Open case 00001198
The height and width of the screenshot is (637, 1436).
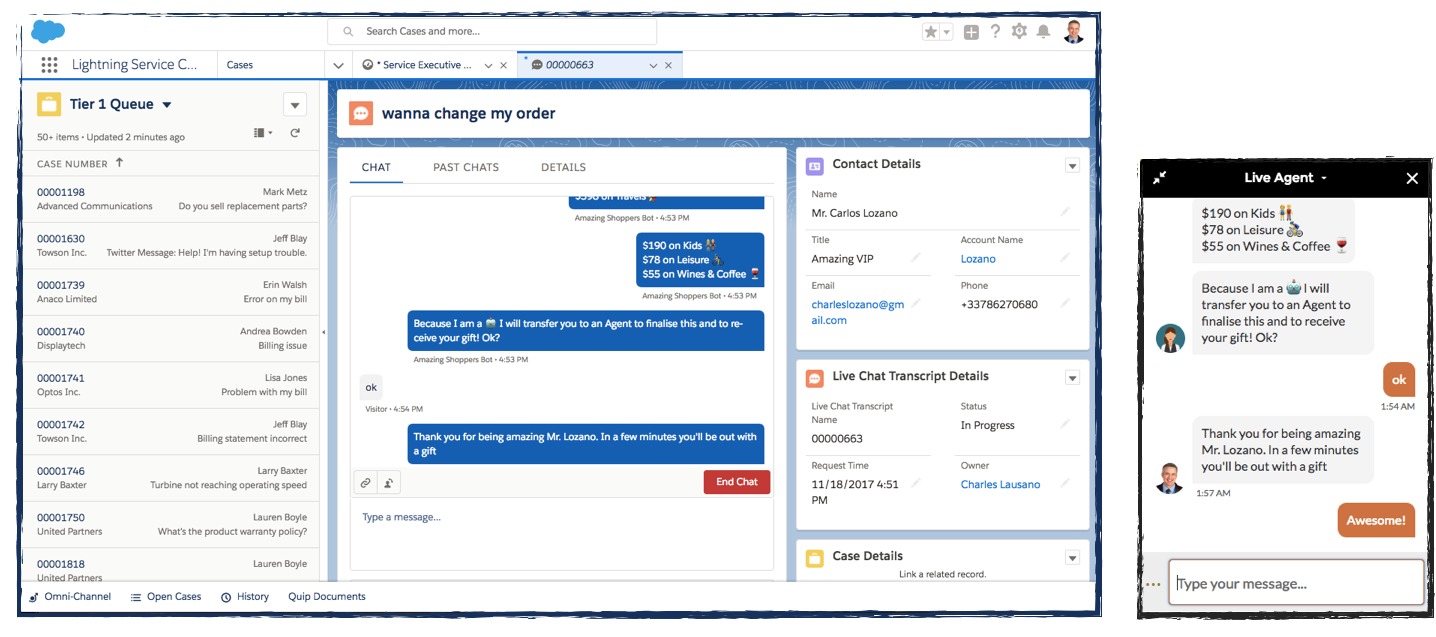coord(61,192)
